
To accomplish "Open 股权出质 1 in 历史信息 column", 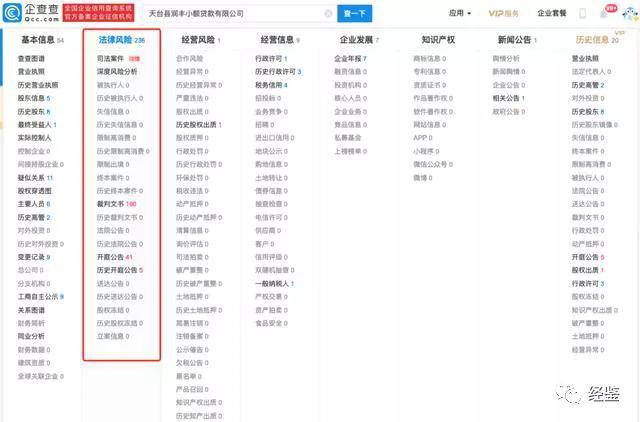I will tap(588, 270).
